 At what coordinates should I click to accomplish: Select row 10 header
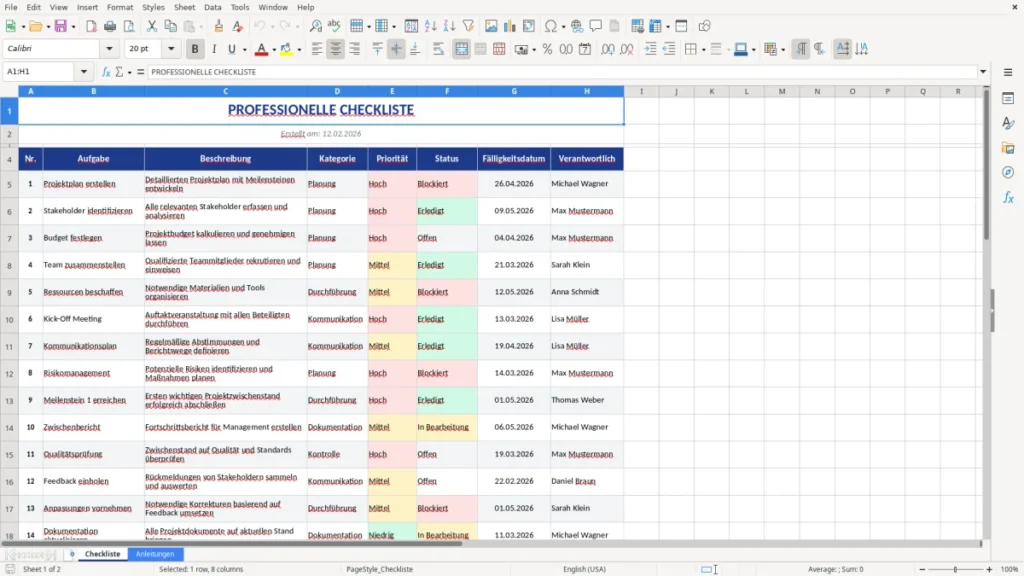pyautogui.click(x=9, y=319)
